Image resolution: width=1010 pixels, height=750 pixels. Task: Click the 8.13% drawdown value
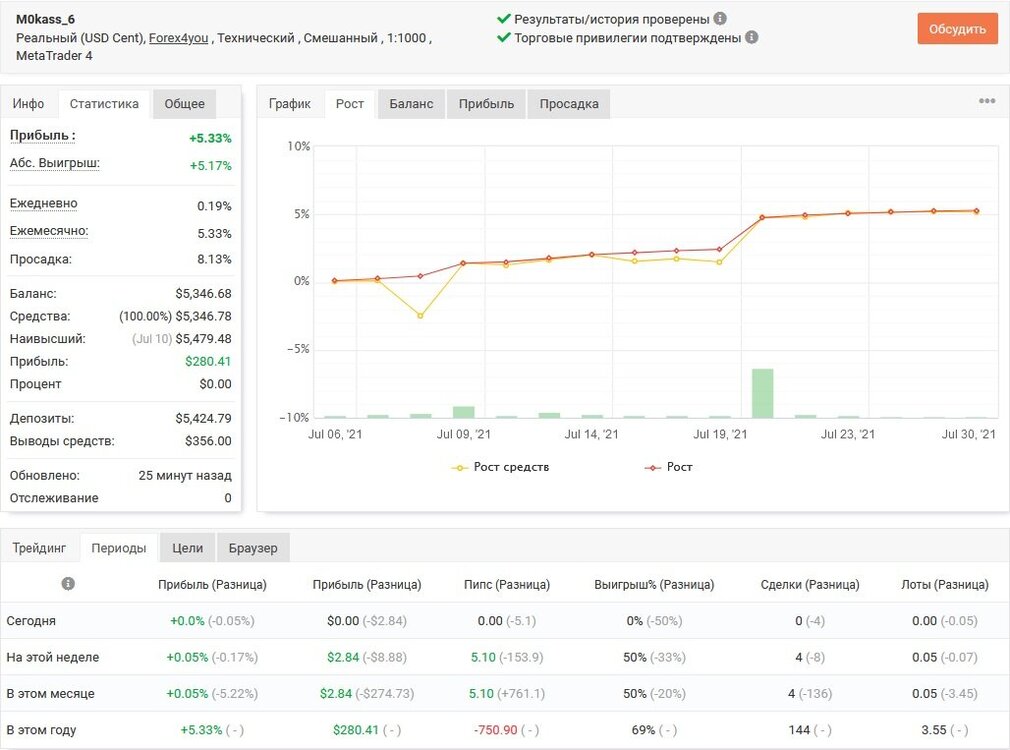pos(214,259)
